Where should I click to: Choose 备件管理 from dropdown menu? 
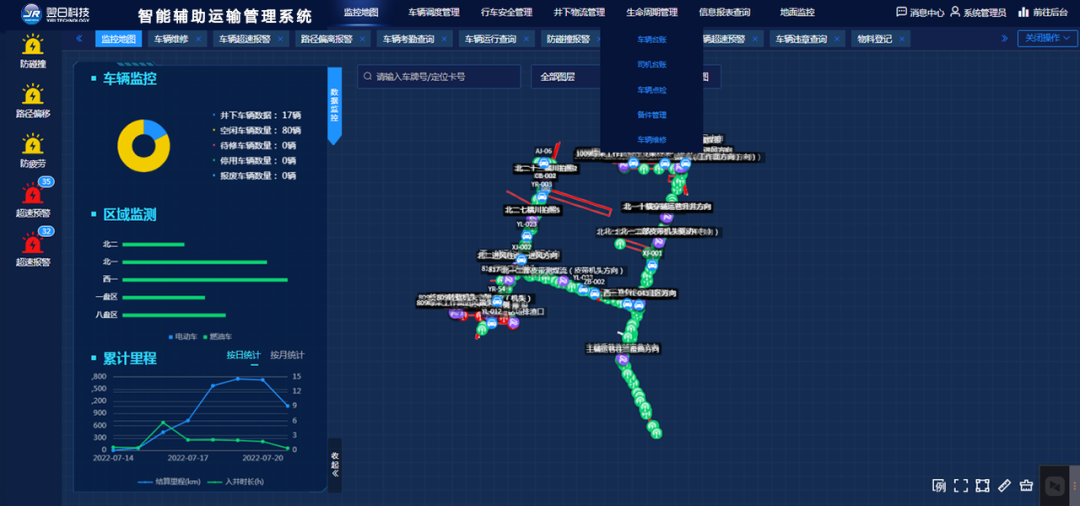tap(652, 114)
